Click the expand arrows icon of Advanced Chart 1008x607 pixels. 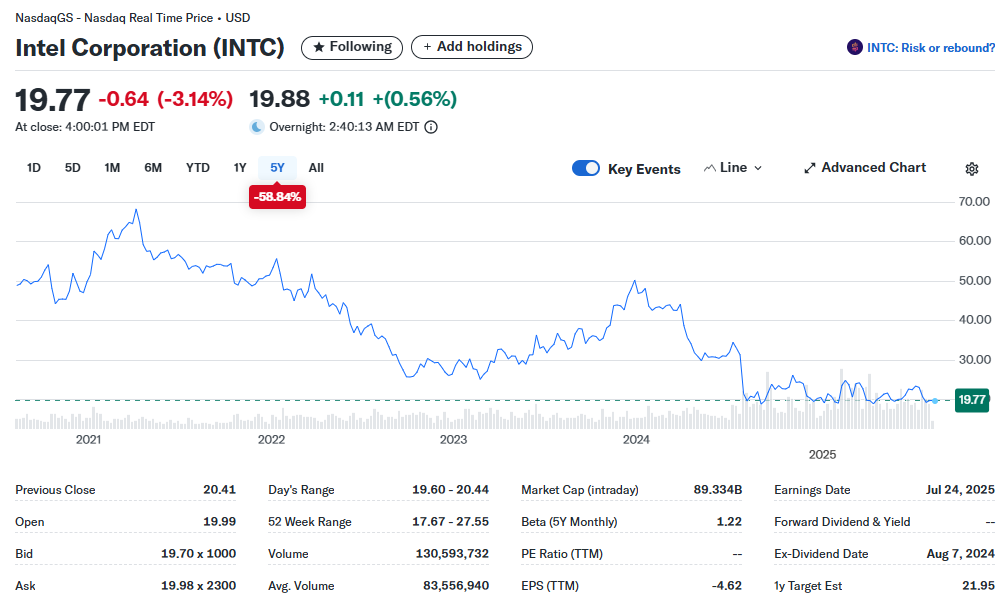809,168
